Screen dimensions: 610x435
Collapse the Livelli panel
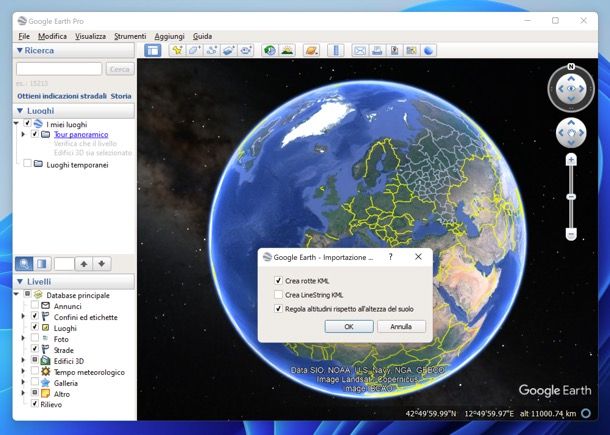coord(20,281)
